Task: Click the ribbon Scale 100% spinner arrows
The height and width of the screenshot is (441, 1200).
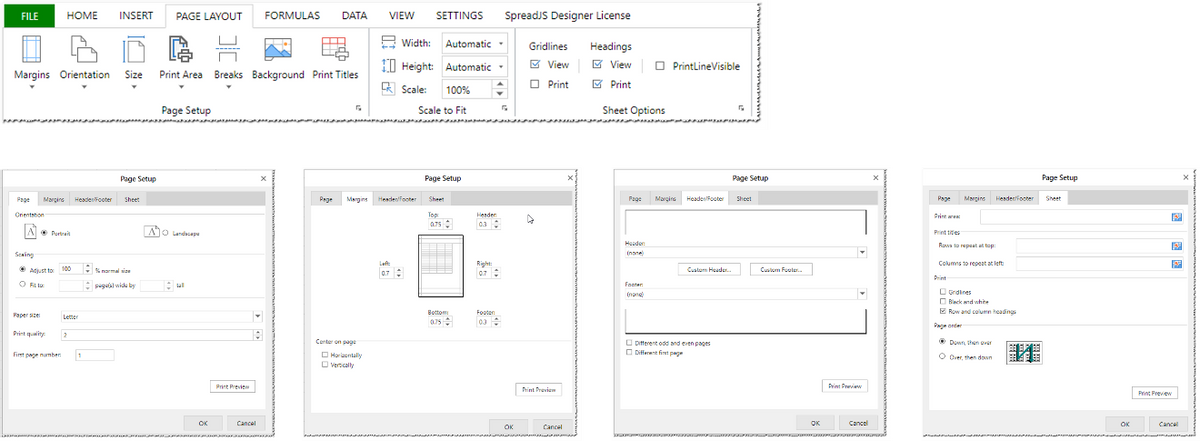Action: (501, 90)
